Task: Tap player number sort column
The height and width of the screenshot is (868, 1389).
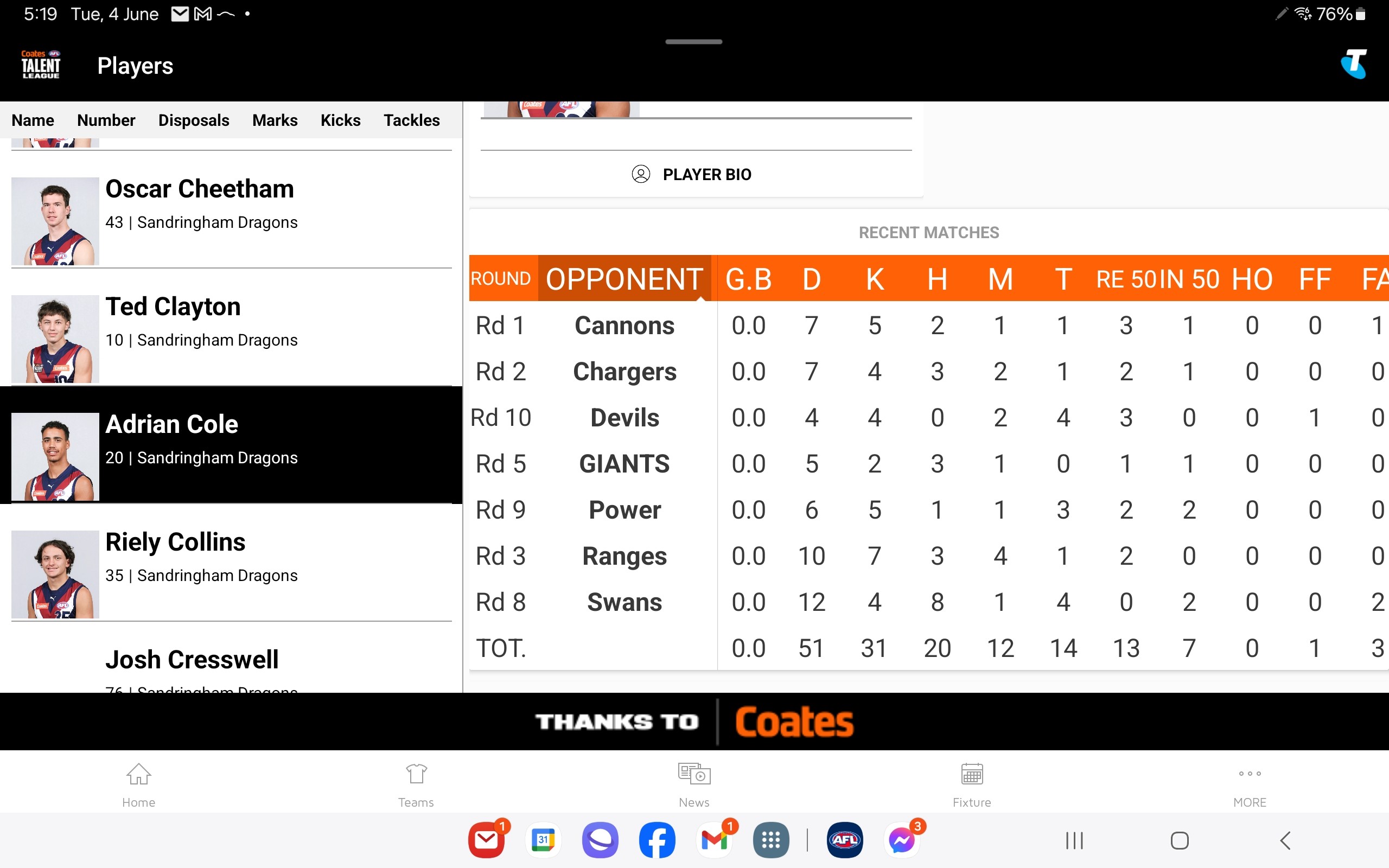Action: (x=106, y=120)
